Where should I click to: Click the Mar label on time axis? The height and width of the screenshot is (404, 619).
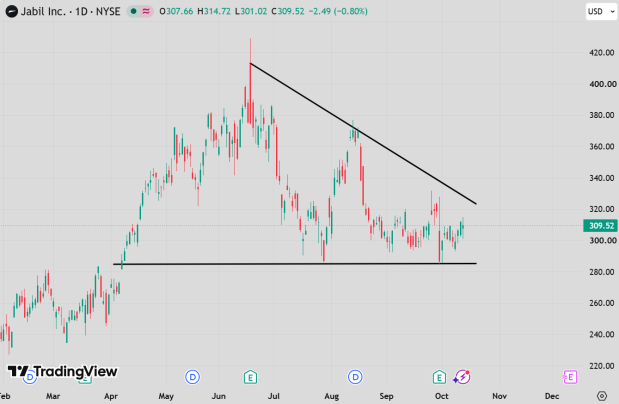click(53, 396)
